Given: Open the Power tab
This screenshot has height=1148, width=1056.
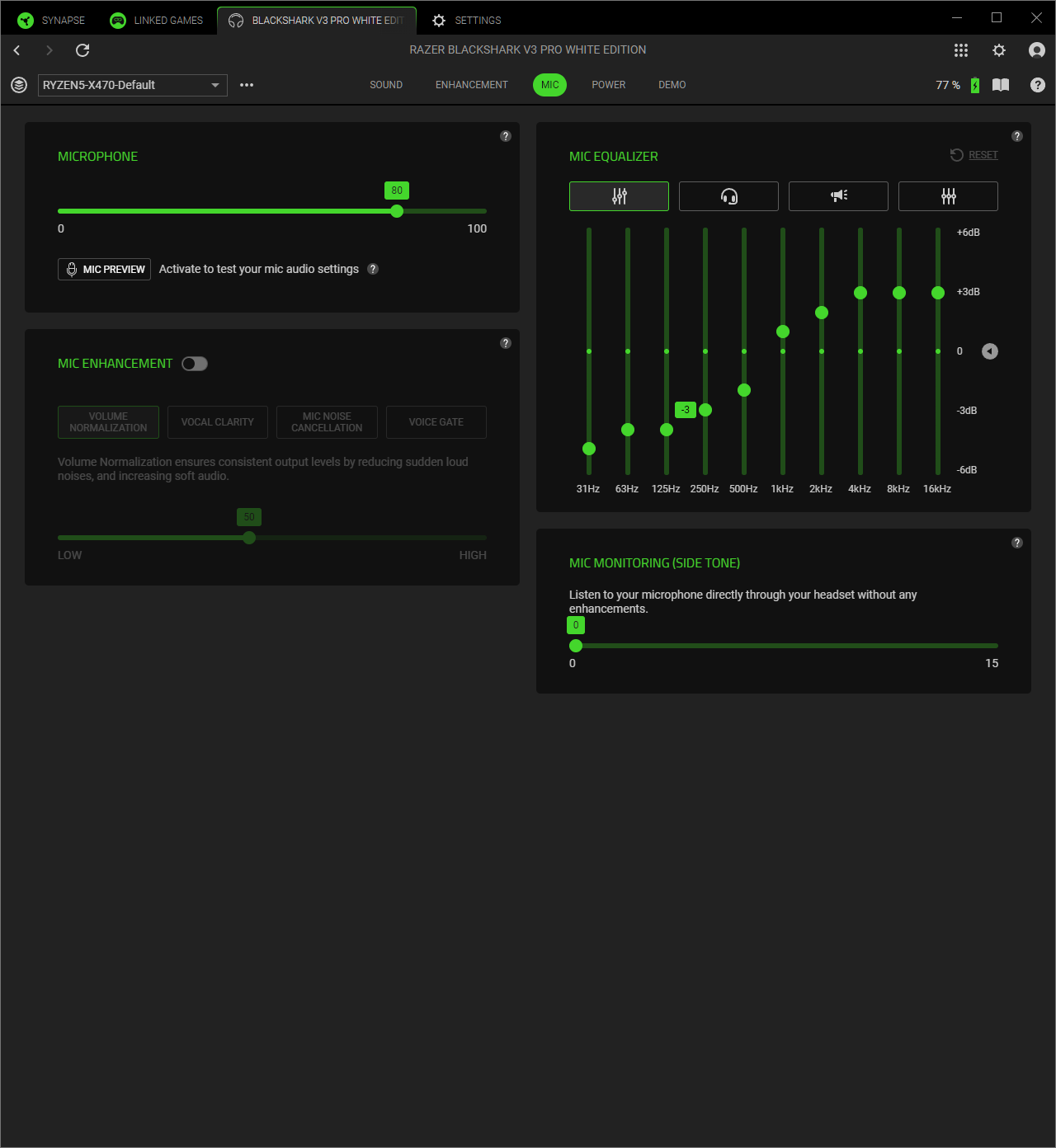Looking at the screenshot, I should (608, 85).
